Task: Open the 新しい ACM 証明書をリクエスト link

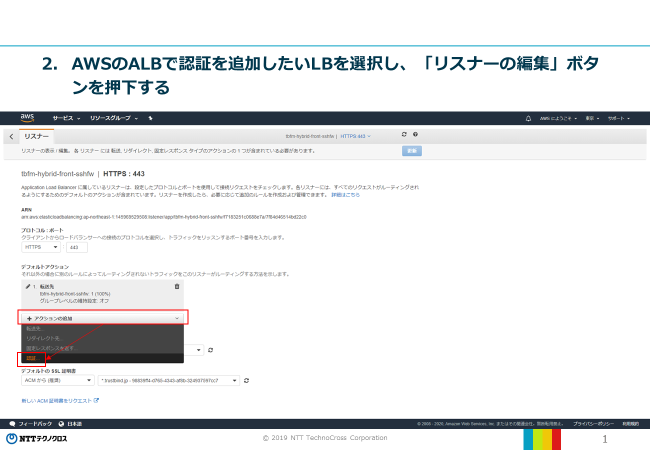Action: 60,401
